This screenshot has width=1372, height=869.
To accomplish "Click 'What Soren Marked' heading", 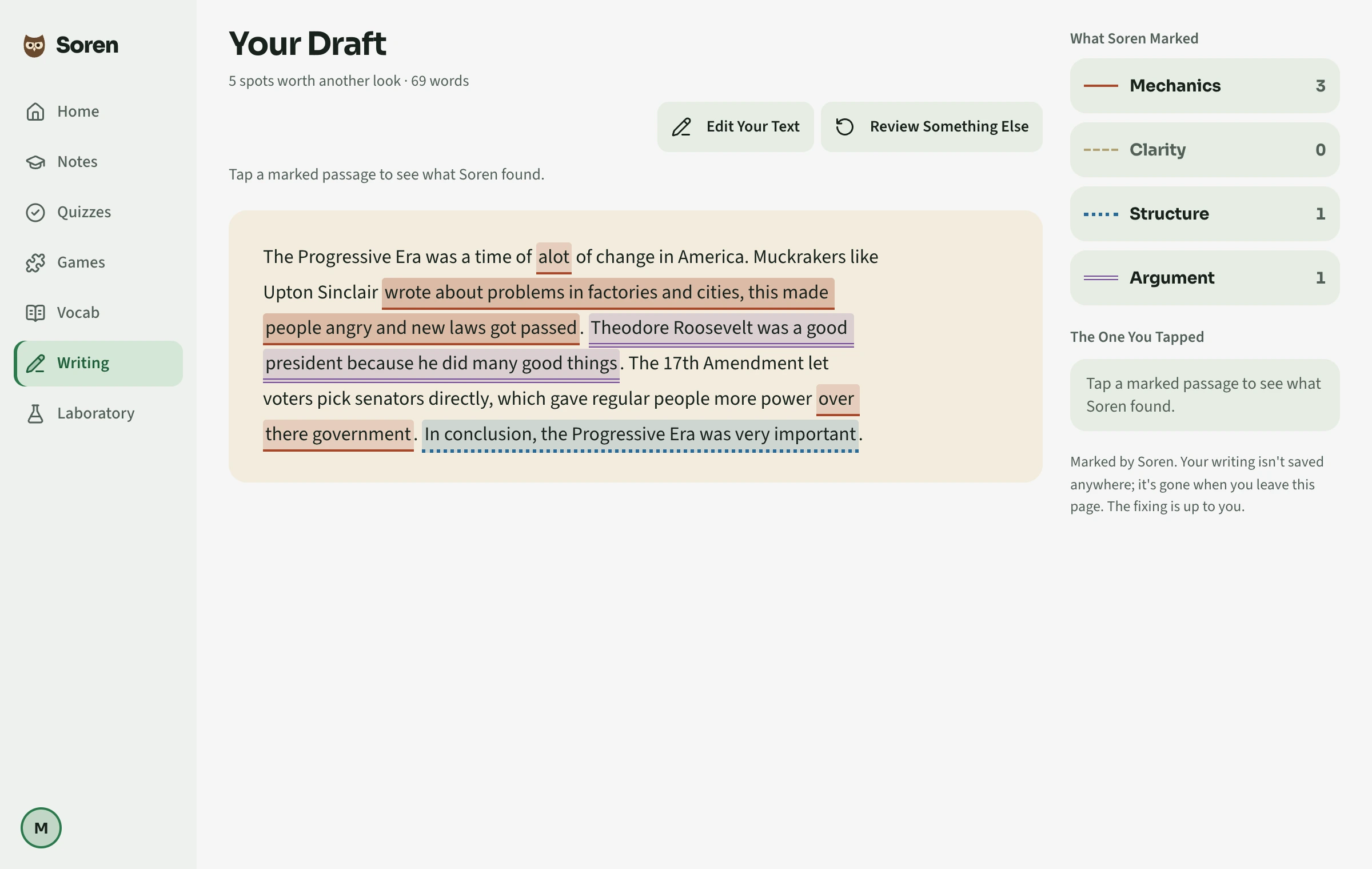I will coord(1134,39).
